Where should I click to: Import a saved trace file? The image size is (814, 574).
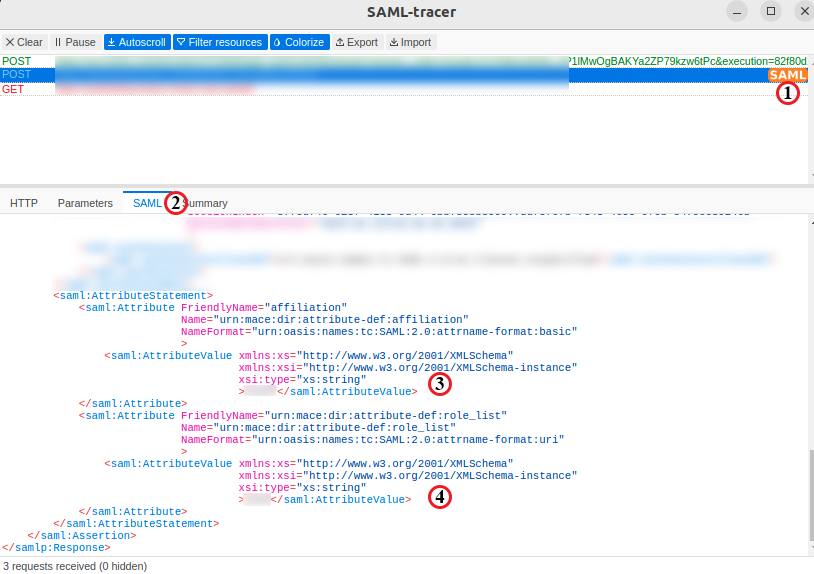(410, 42)
